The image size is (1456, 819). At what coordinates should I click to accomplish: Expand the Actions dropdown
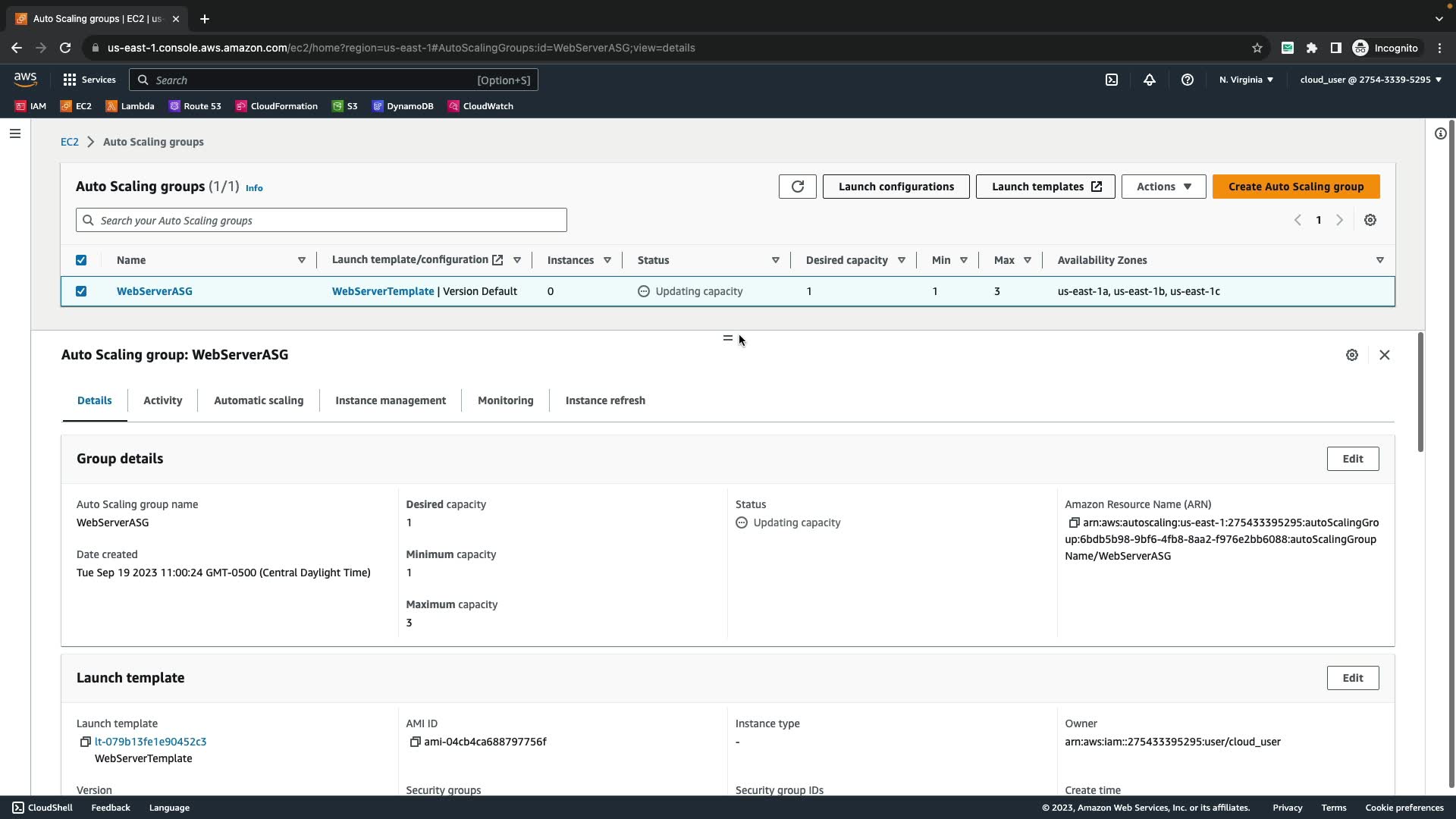pyautogui.click(x=1163, y=187)
